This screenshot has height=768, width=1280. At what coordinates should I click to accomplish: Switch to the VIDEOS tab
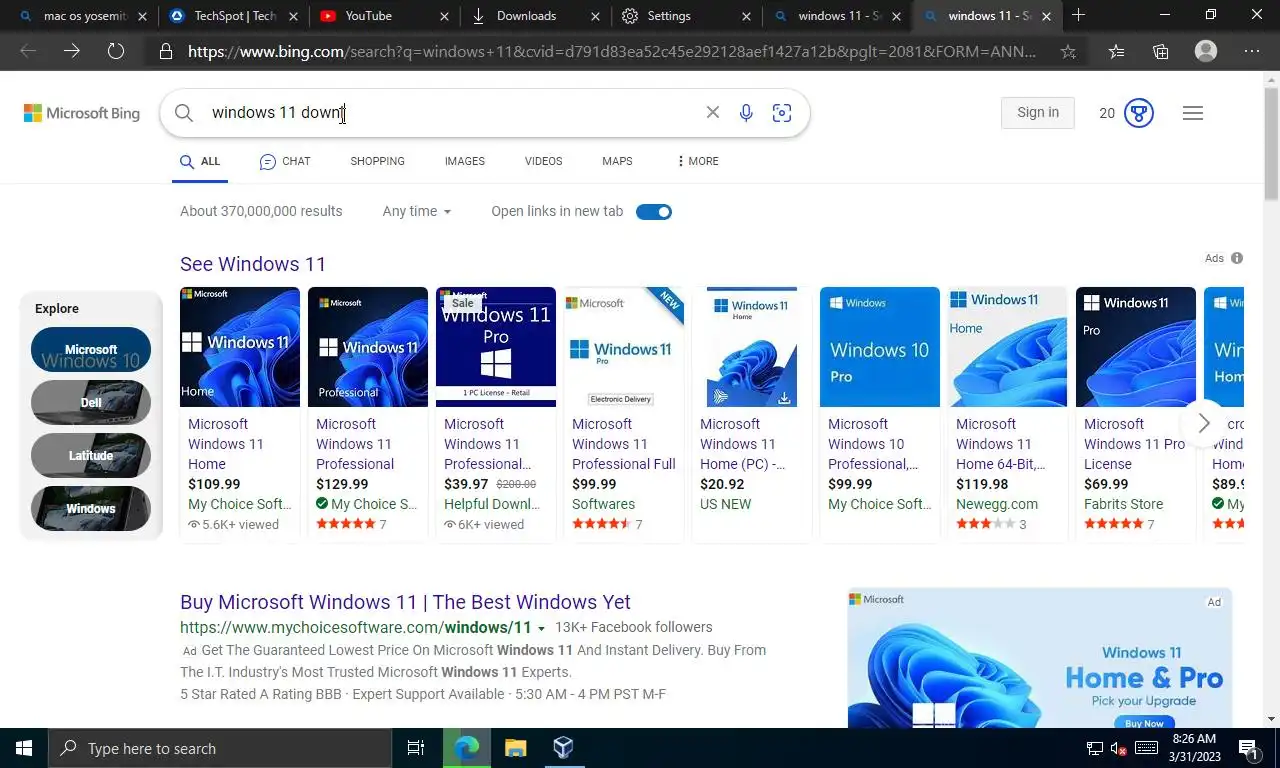(544, 161)
